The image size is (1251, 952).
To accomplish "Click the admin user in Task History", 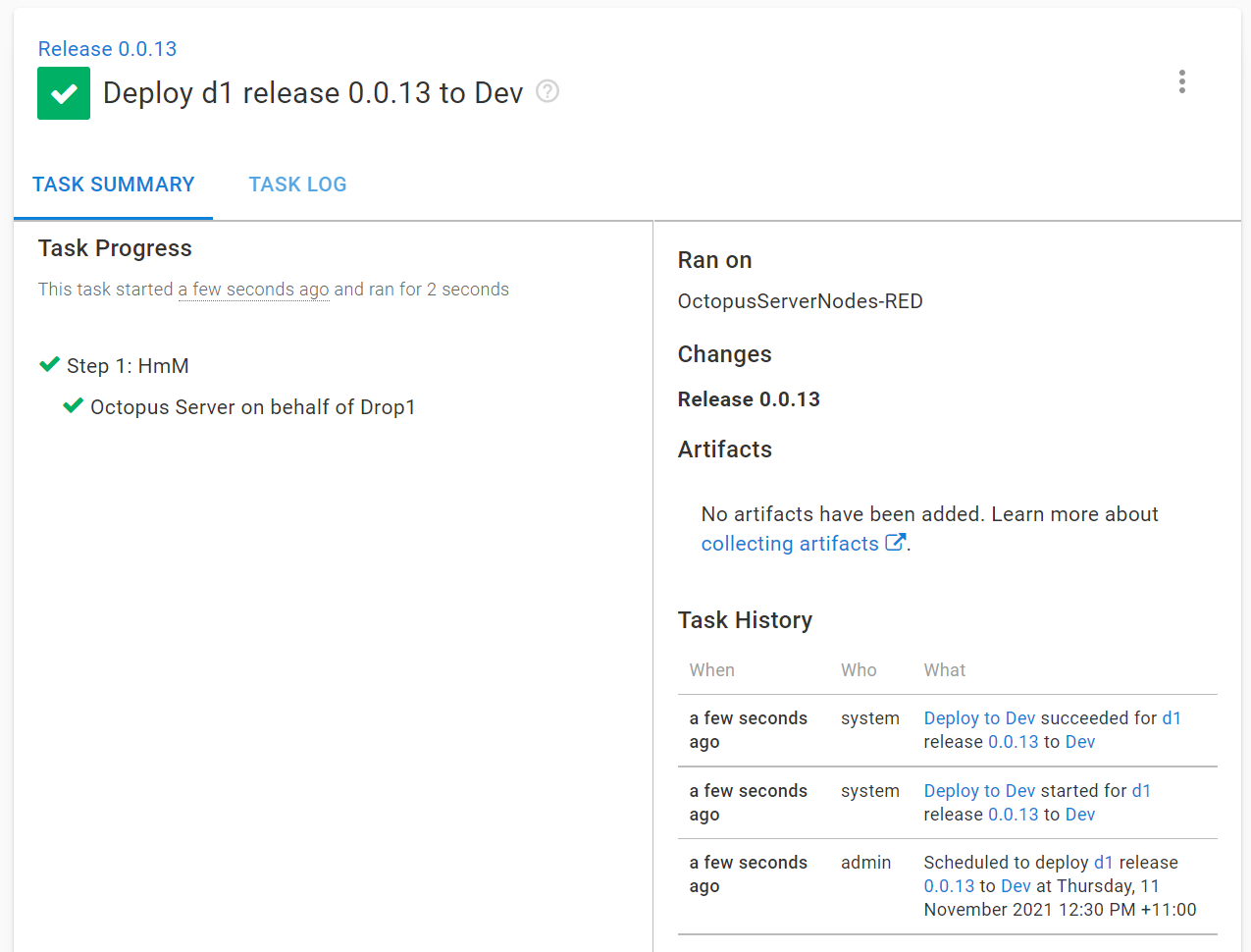I will tap(866, 863).
